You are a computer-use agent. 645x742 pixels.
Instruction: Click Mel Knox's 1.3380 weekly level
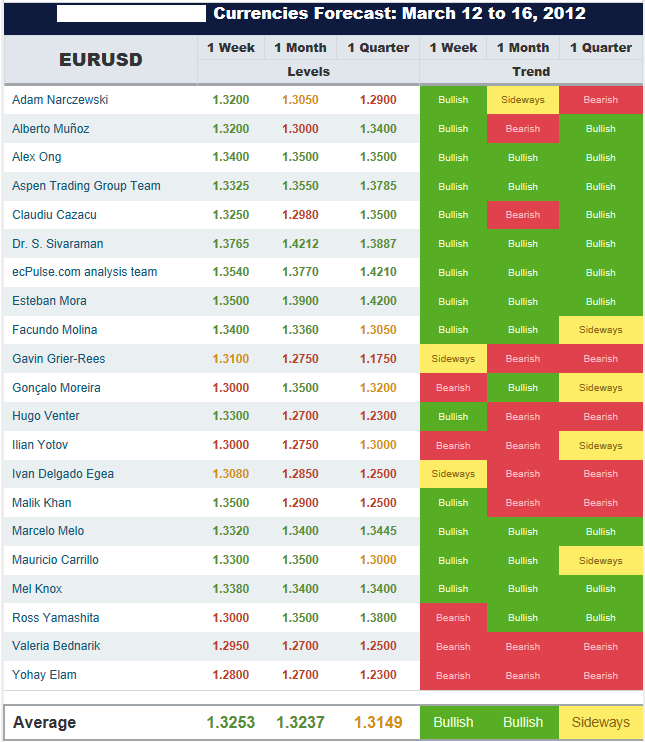[231, 589]
